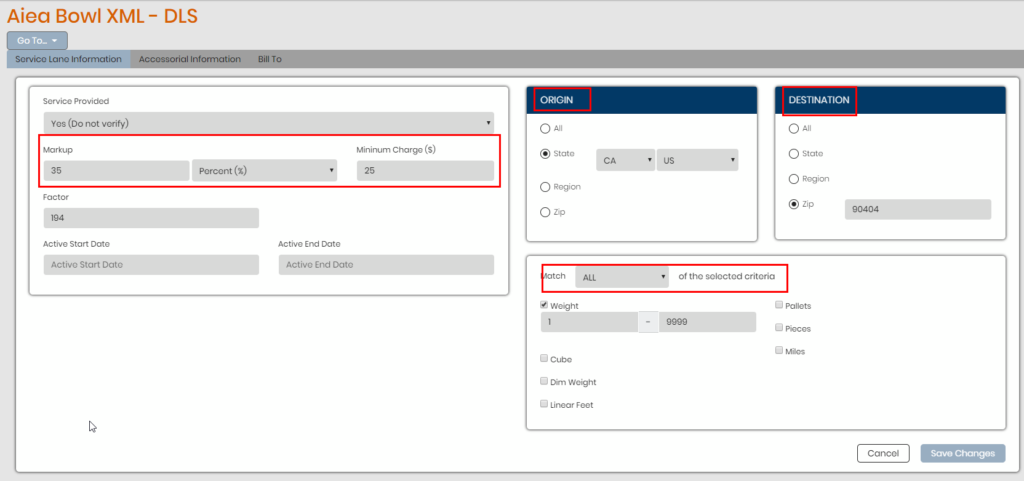Select the Region radio button under Origin
1024x481 pixels.
(x=545, y=187)
